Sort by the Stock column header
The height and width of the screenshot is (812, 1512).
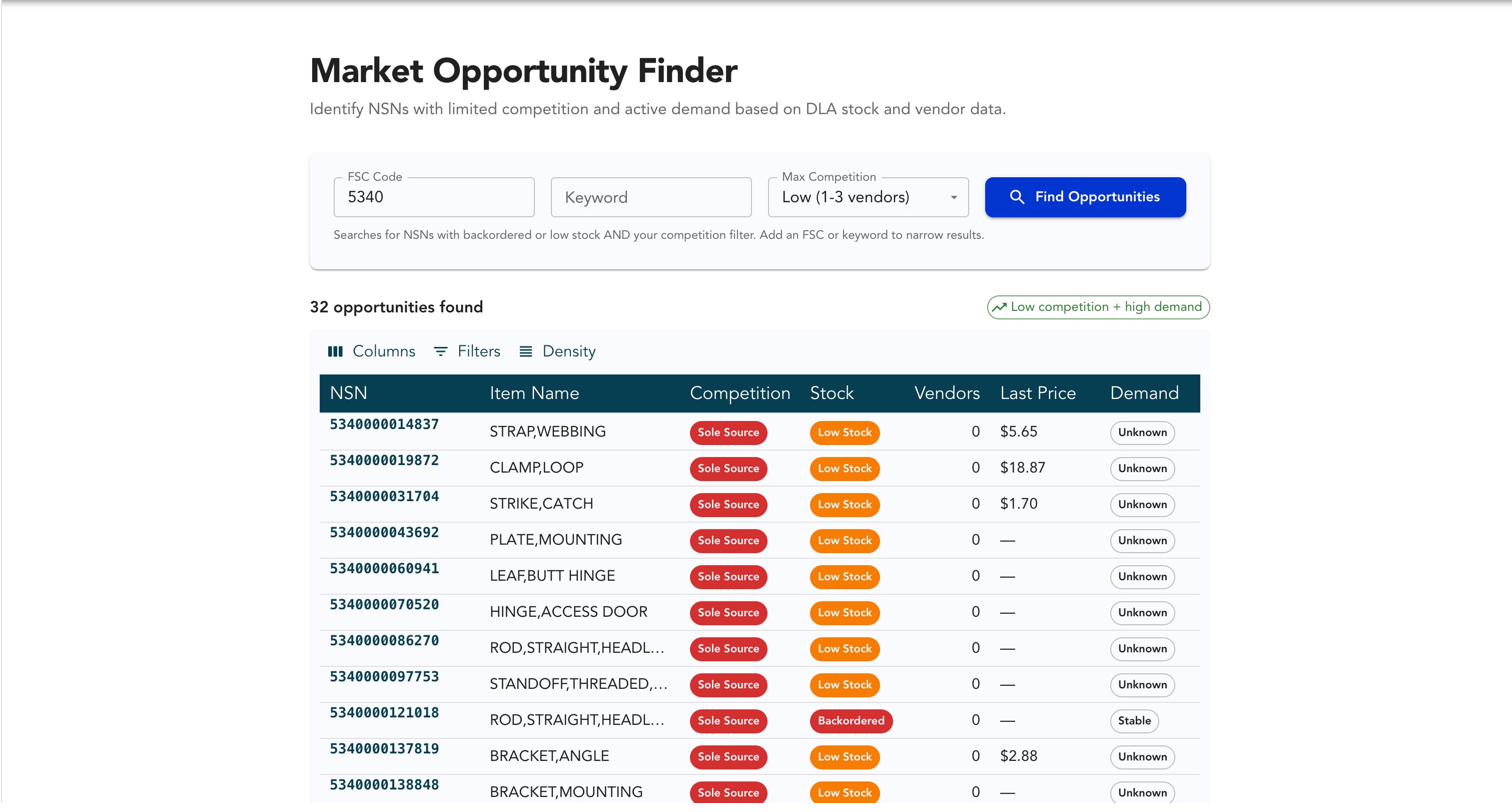832,393
